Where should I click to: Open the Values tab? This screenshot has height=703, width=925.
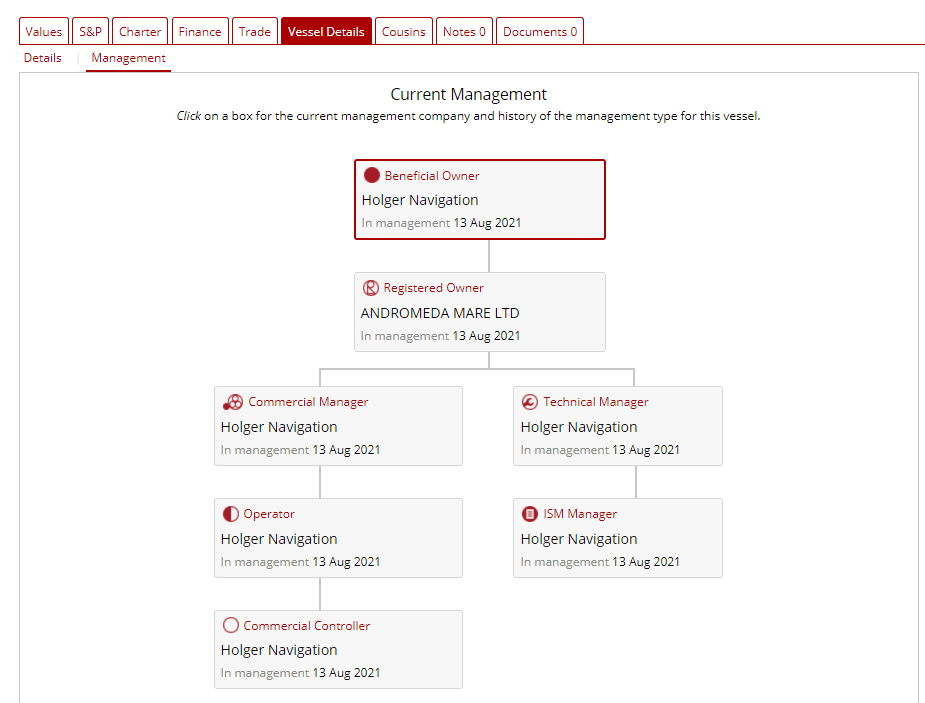coord(44,31)
